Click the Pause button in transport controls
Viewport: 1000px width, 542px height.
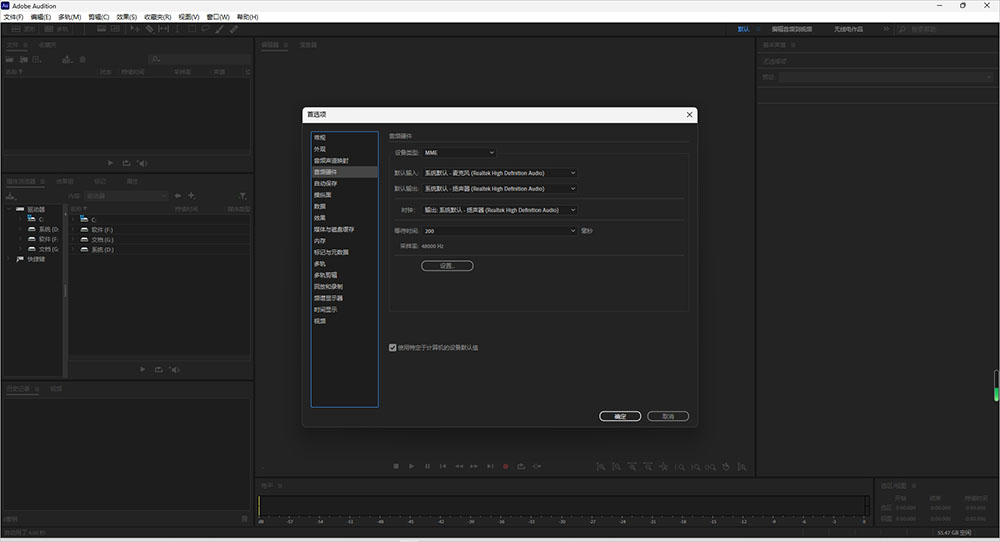click(427, 466)
